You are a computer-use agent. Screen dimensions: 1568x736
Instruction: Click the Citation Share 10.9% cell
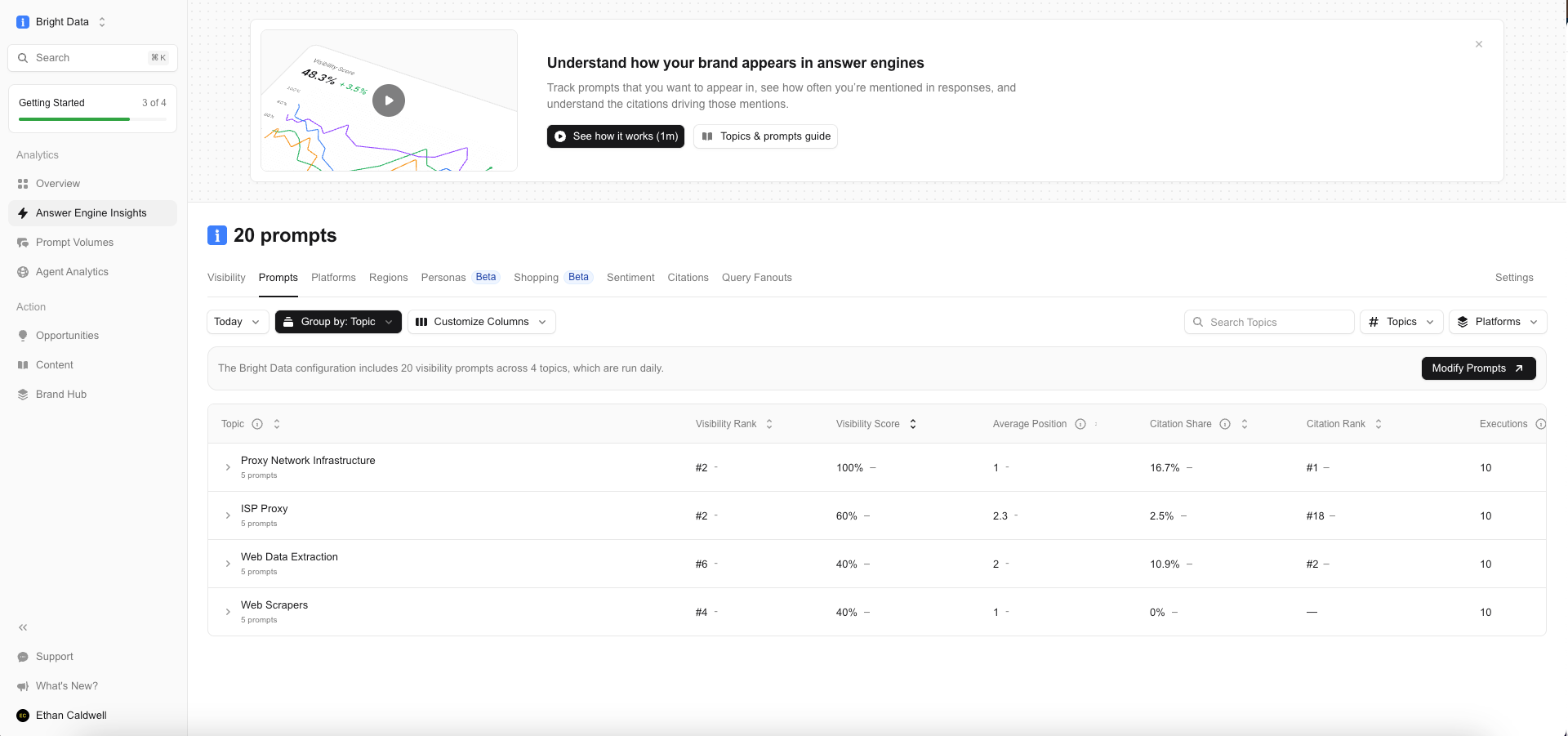(1165, 564)
